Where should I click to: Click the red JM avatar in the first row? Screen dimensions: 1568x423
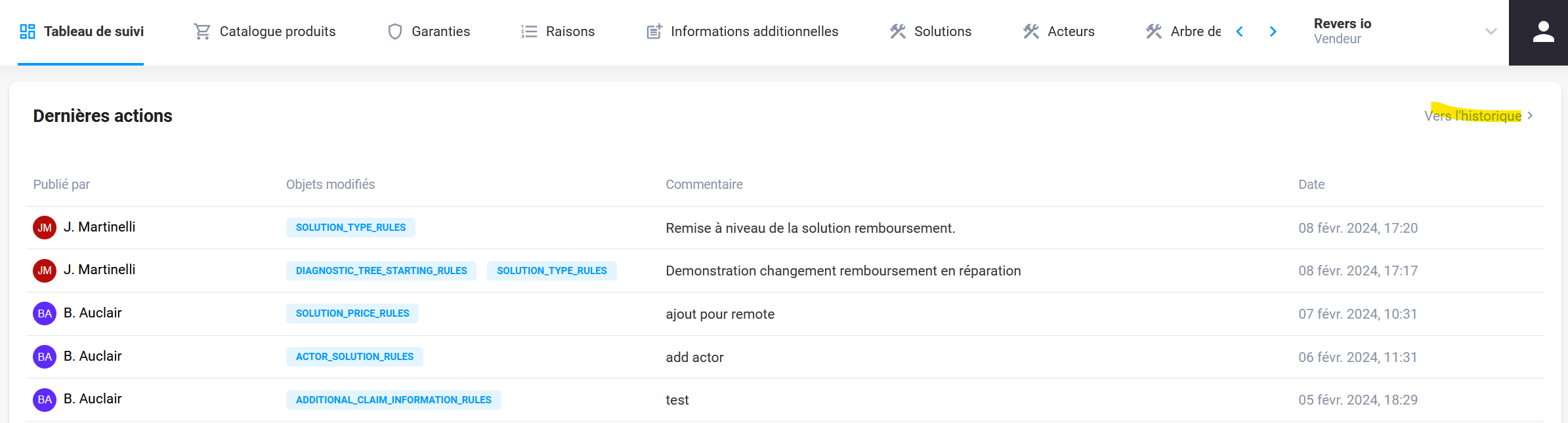click(x=45, y=228)
